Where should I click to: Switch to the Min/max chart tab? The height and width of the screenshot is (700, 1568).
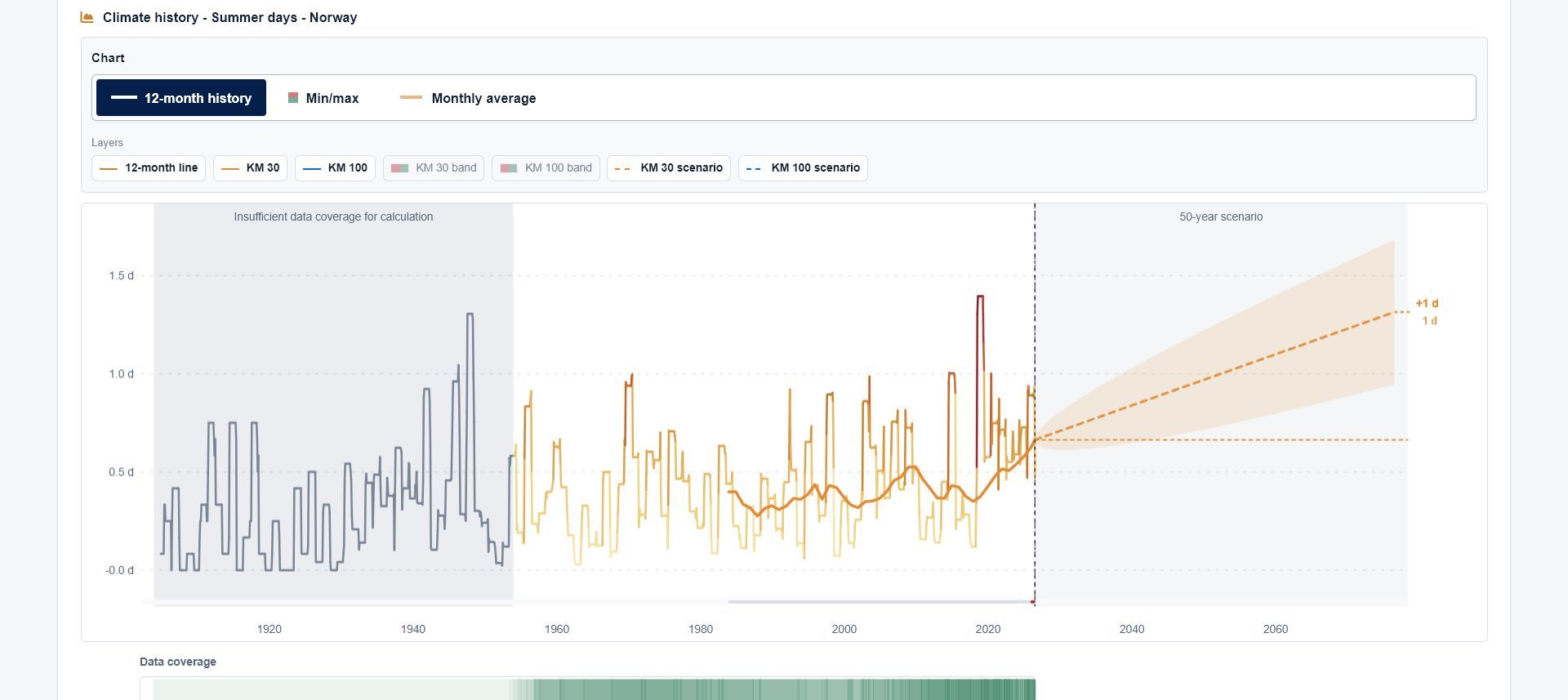323,98
